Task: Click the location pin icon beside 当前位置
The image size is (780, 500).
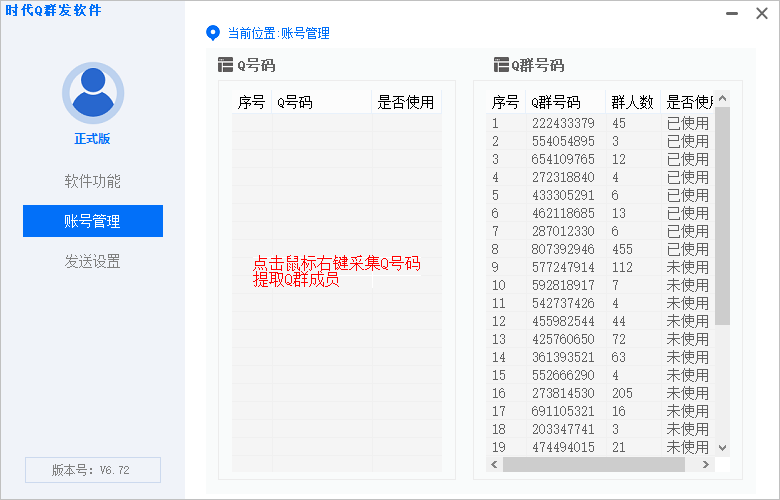Action: (x=212, y=33)
